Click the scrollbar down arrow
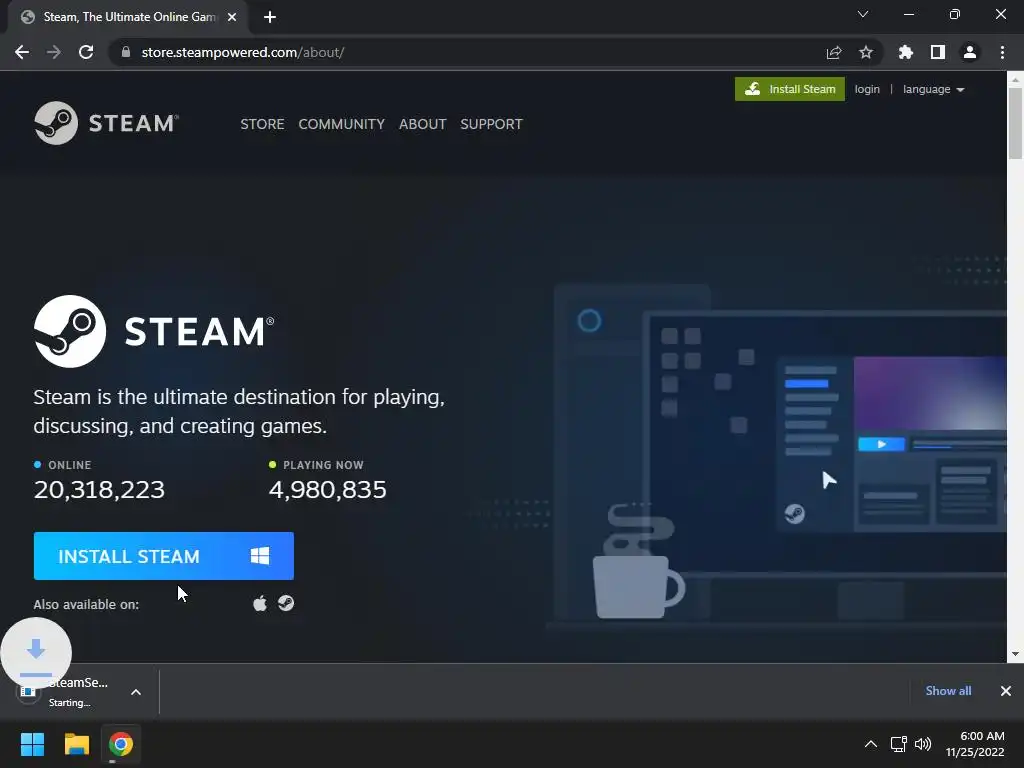The width and height of the screenshot is (1024, 768). 1015,654
